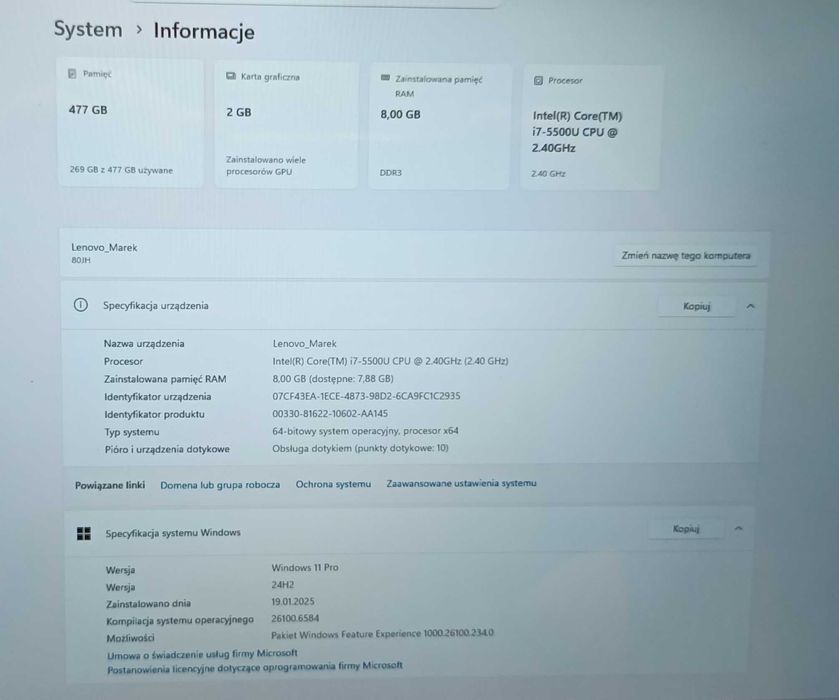Click the installed RAM memory icon
The image size is (839, 700).
(385, 78)
